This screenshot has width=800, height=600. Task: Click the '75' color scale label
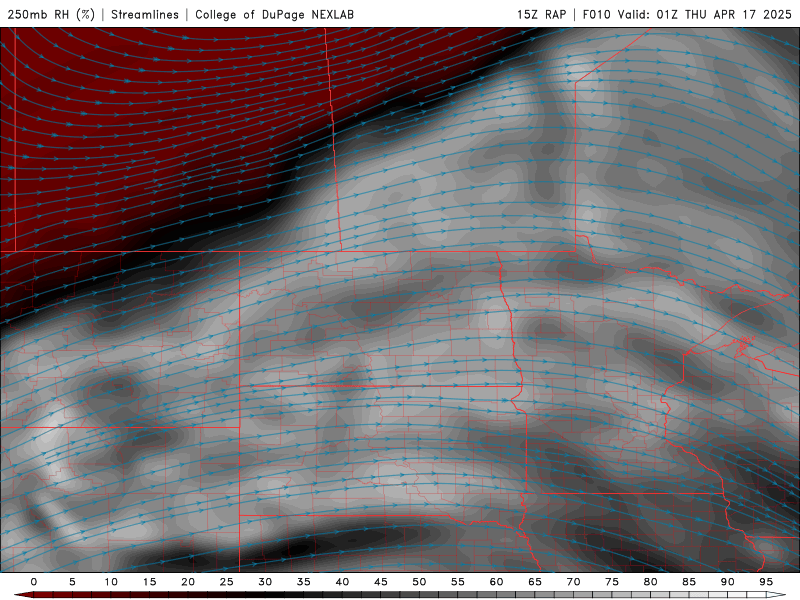(x=612, y=582)
